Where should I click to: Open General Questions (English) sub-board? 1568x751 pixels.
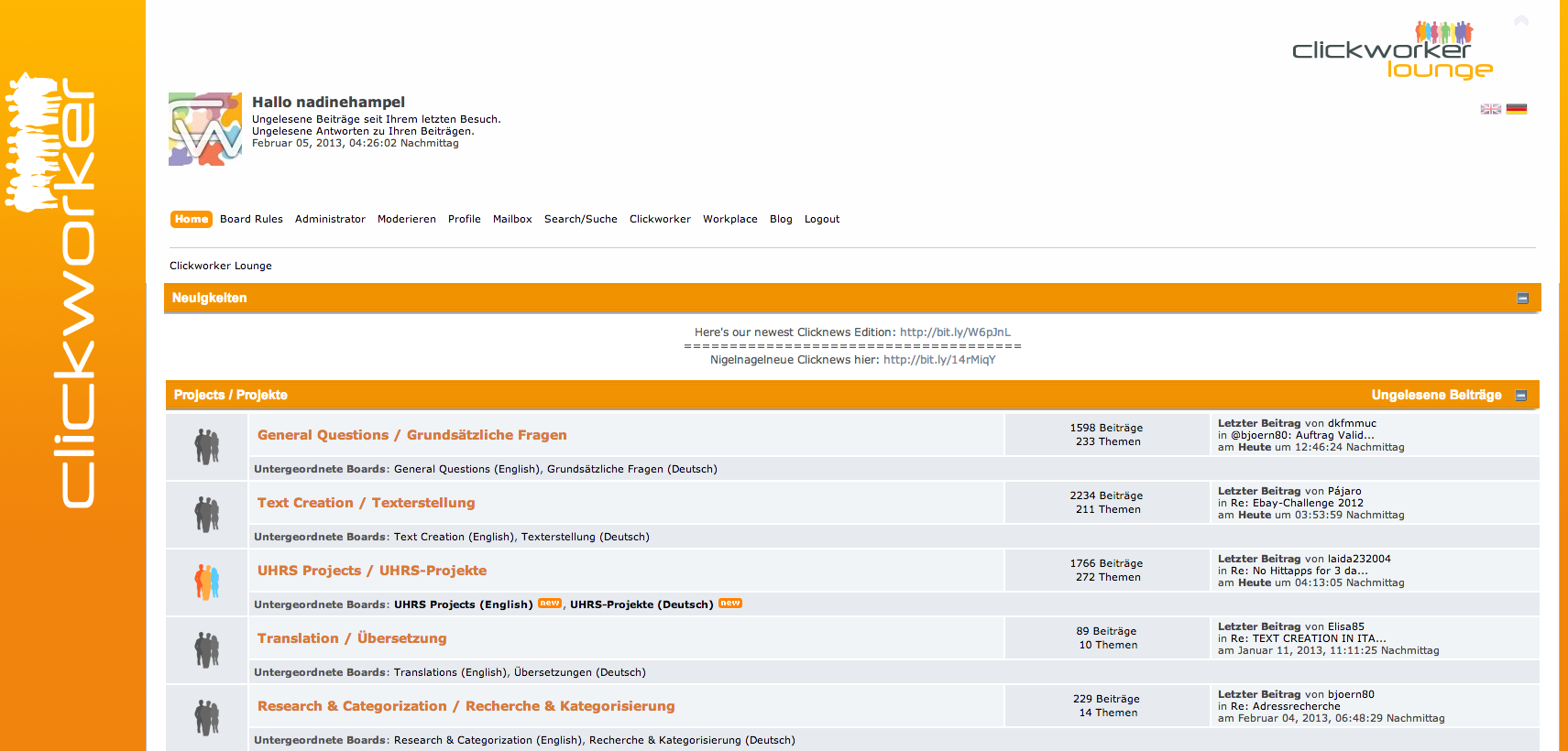467,469
